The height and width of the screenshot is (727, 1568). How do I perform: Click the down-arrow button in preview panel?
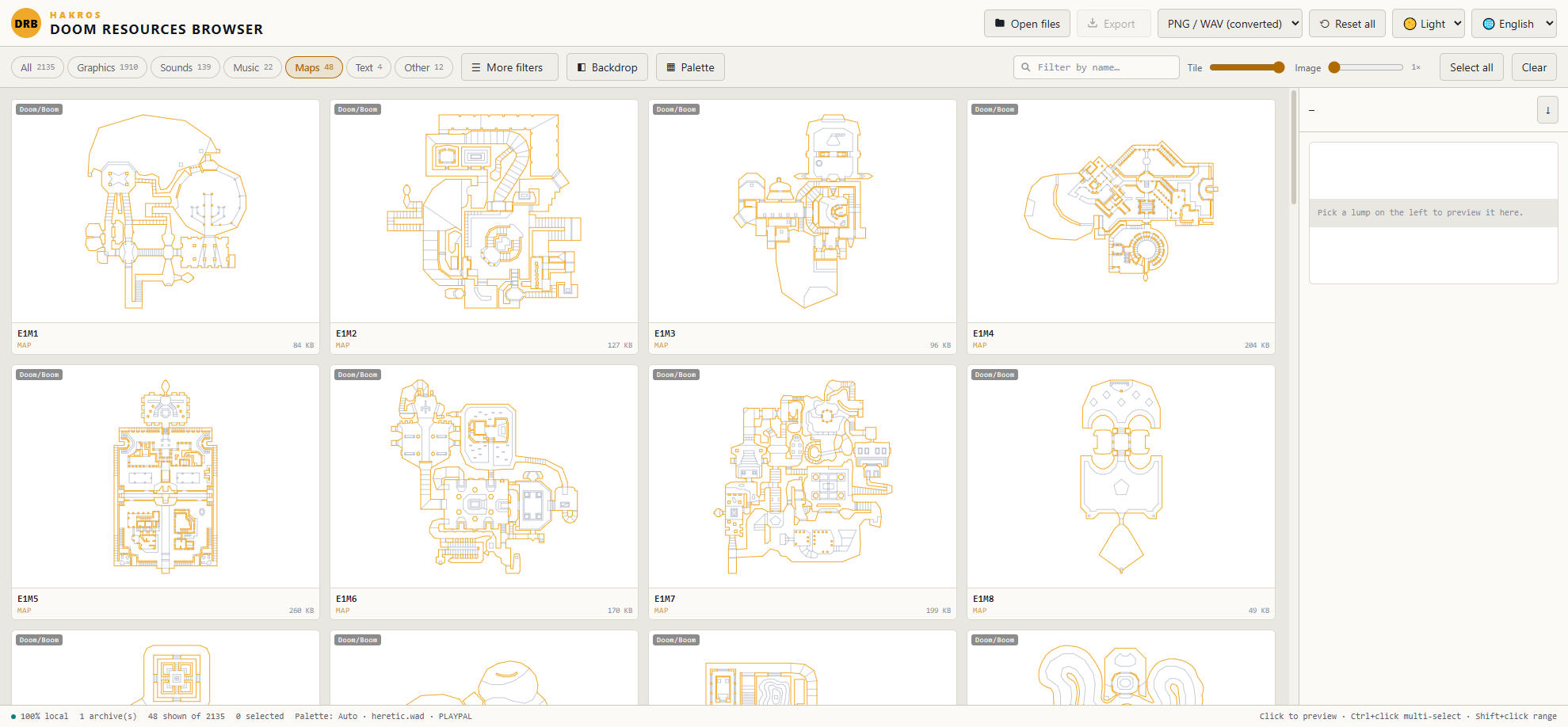point(1547,110)
